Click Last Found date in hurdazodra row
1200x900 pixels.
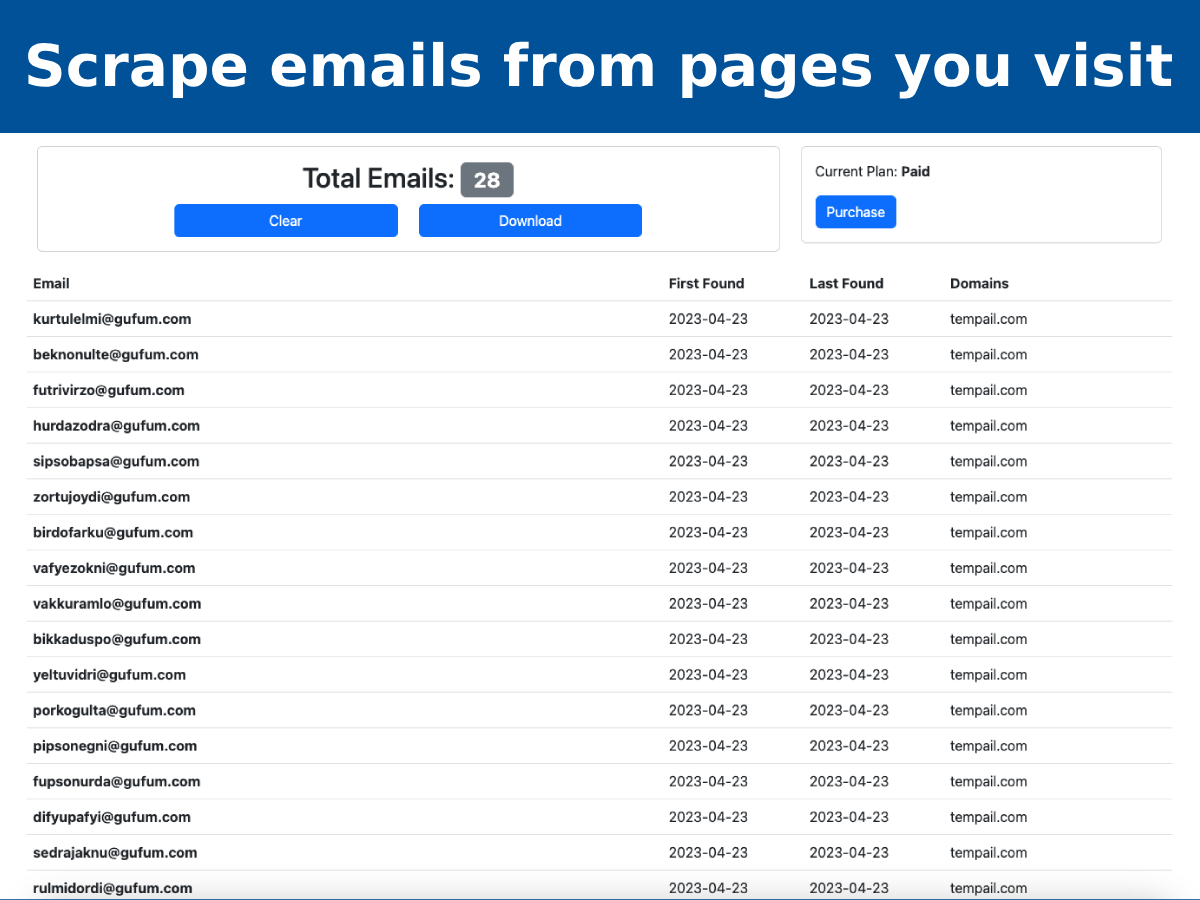849,426
